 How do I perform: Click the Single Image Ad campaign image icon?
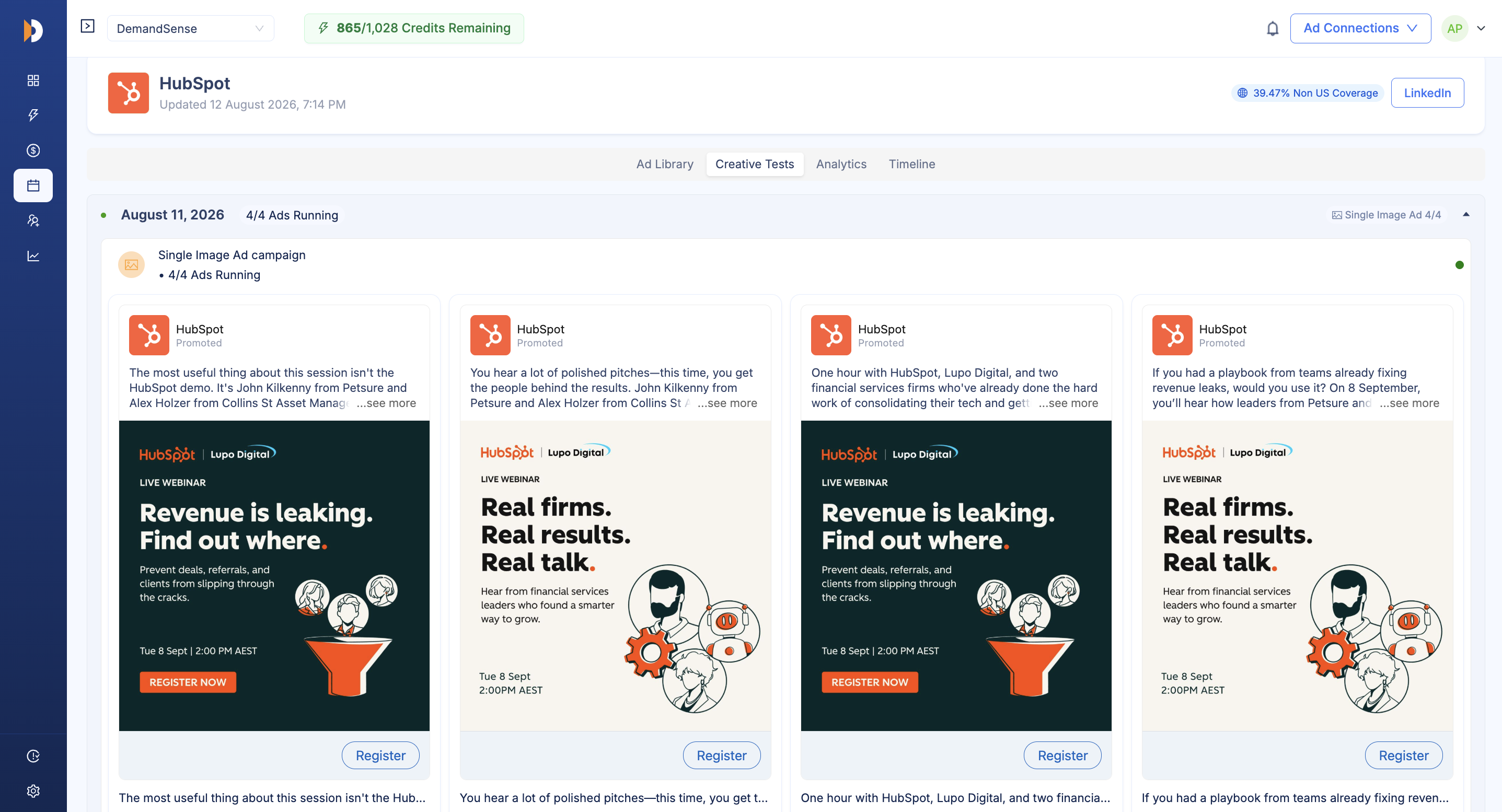131,264
